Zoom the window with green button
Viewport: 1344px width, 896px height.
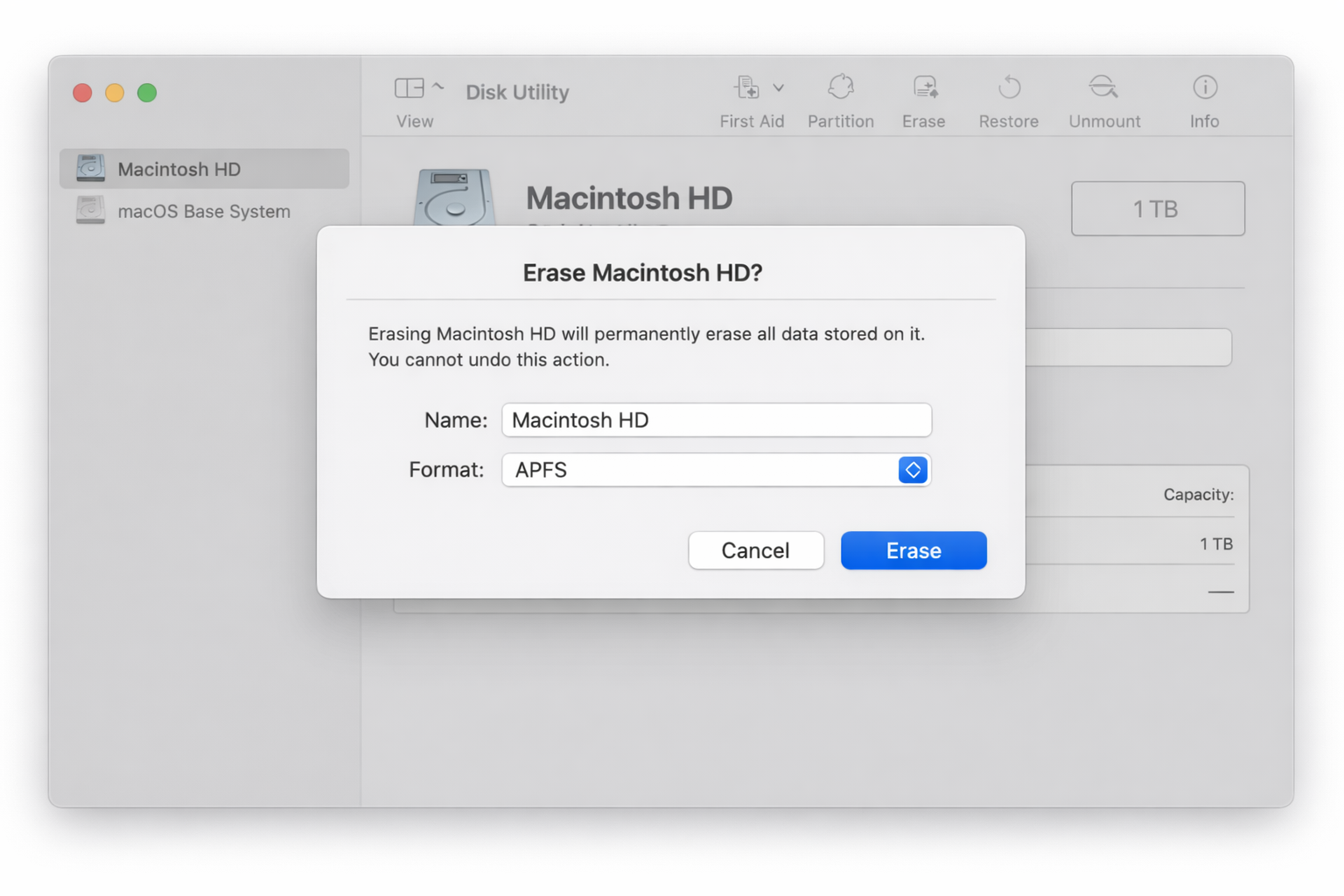[x=147, y=93]
